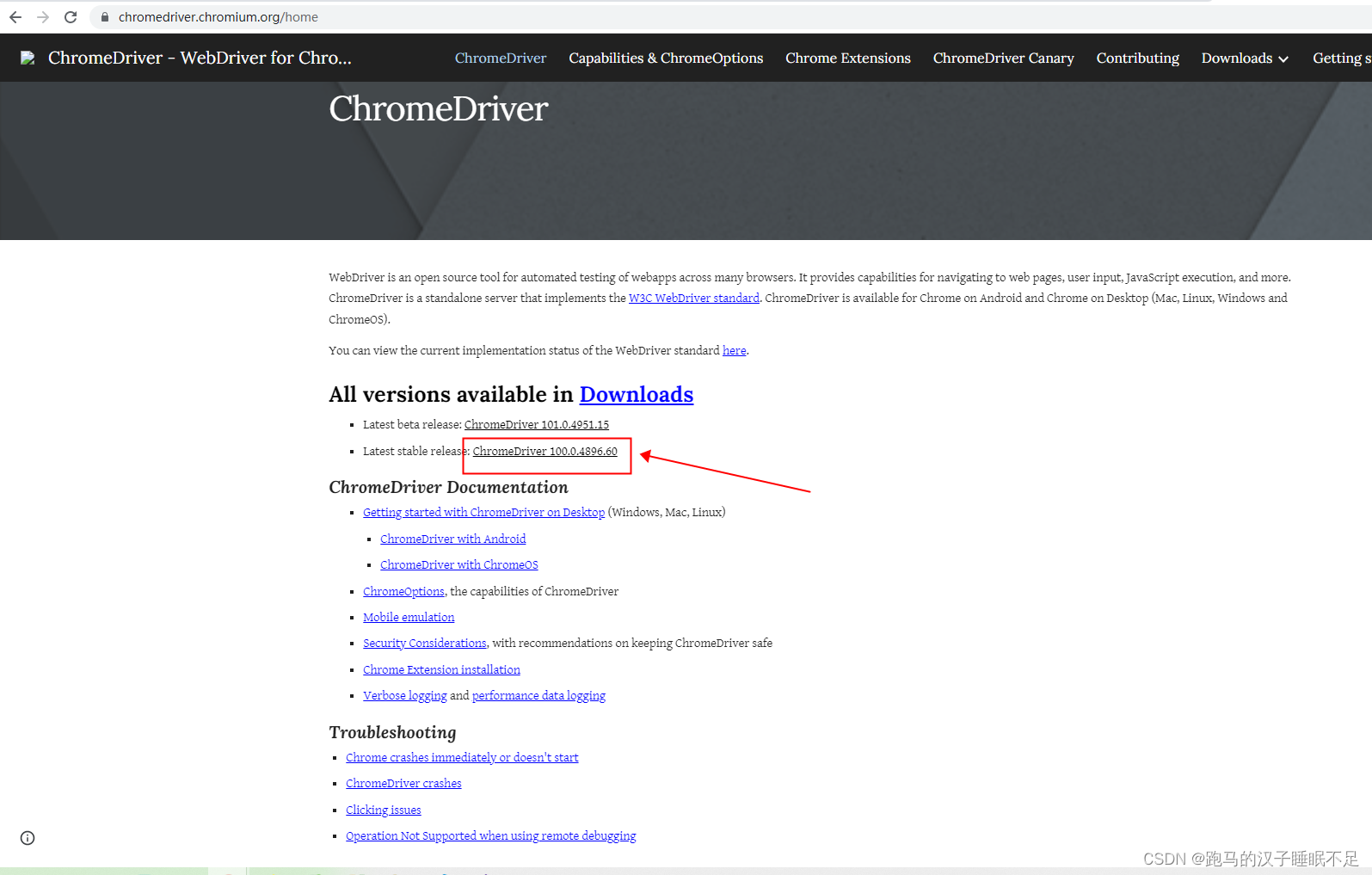
Task: Open ChromeDriver with Android link
Action: pos(453,539)
